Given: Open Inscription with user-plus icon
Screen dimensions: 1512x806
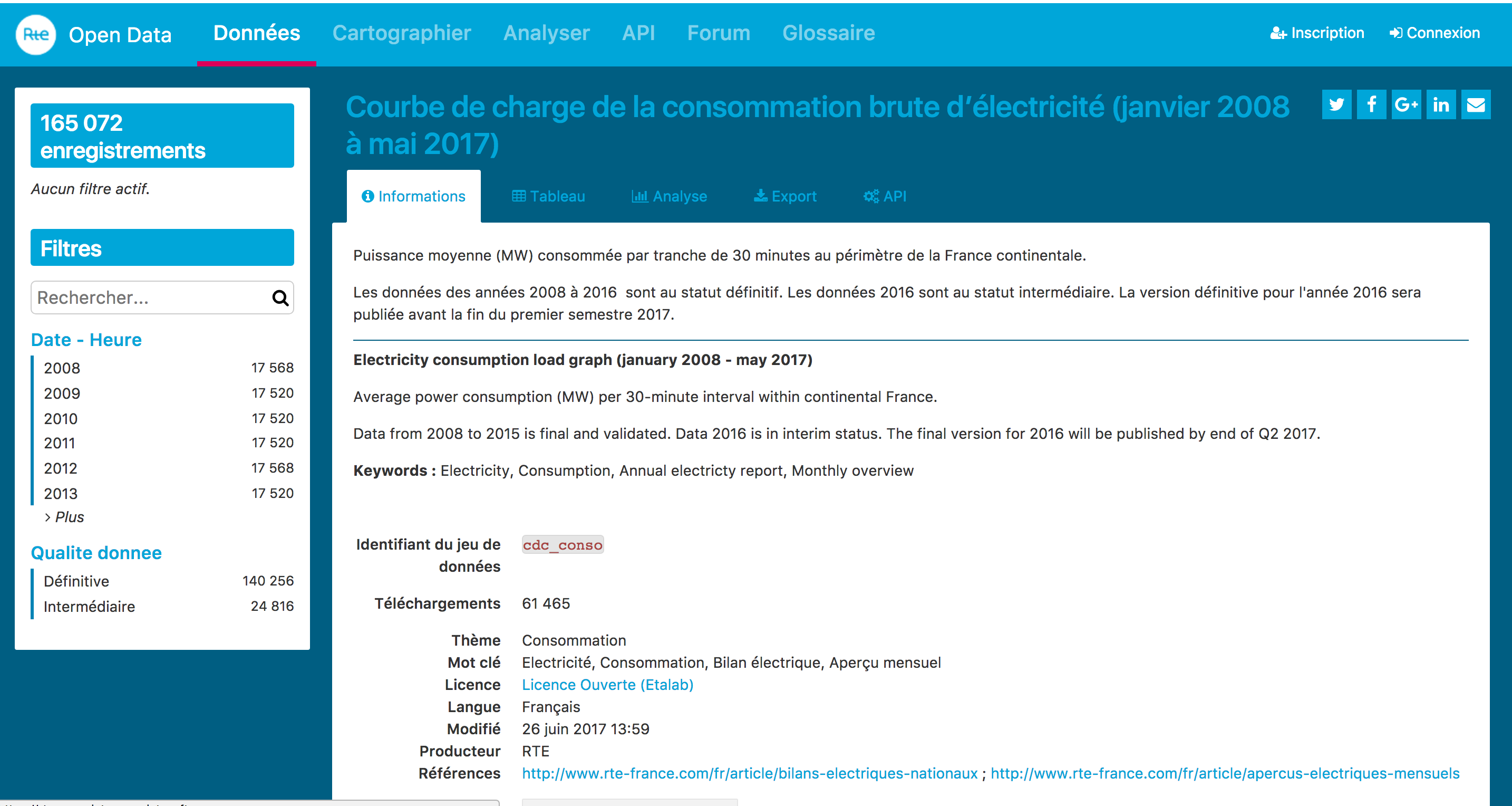Looking at the screenshot, I should (x=1316, y=33).
